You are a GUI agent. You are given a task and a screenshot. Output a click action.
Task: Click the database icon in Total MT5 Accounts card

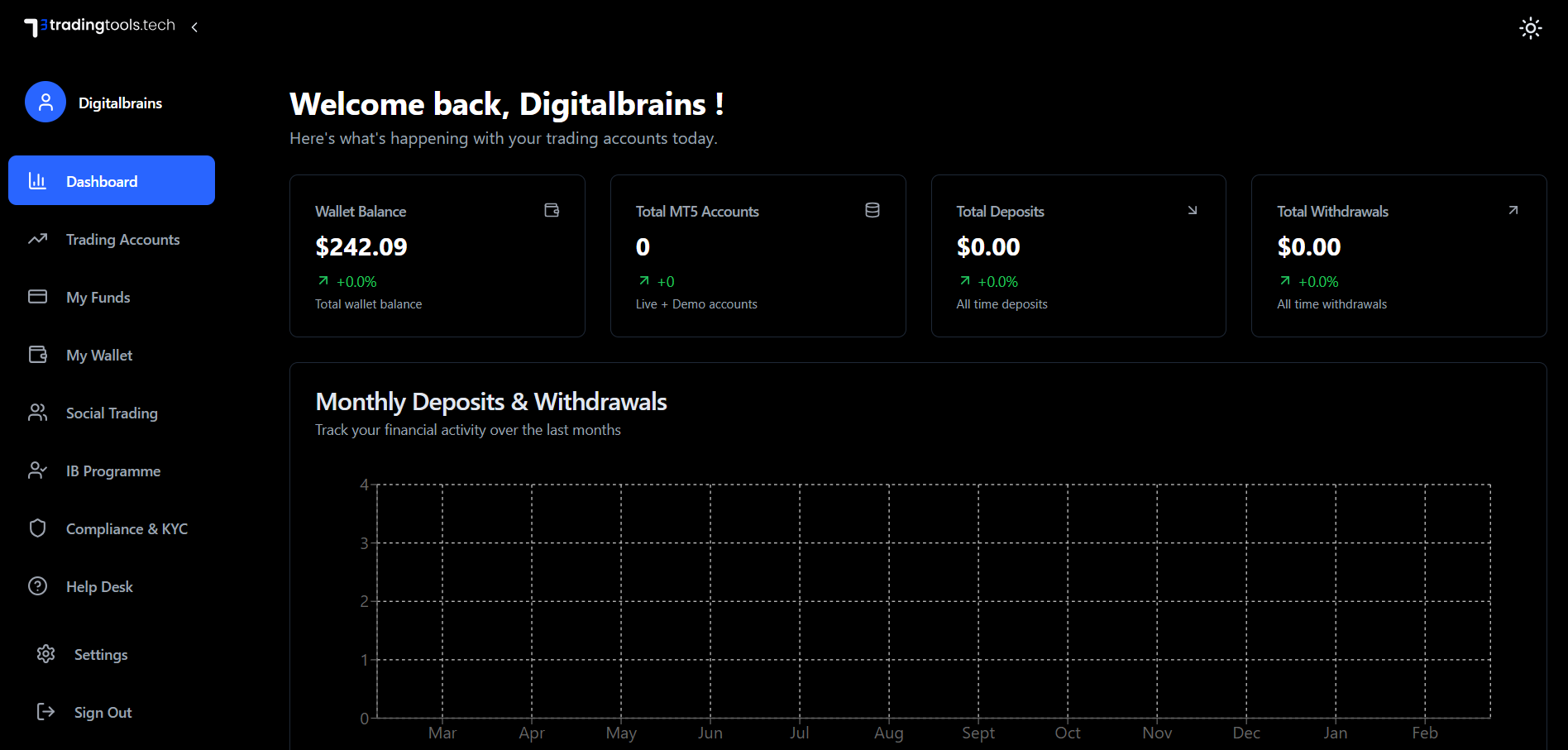click(872, 210)
